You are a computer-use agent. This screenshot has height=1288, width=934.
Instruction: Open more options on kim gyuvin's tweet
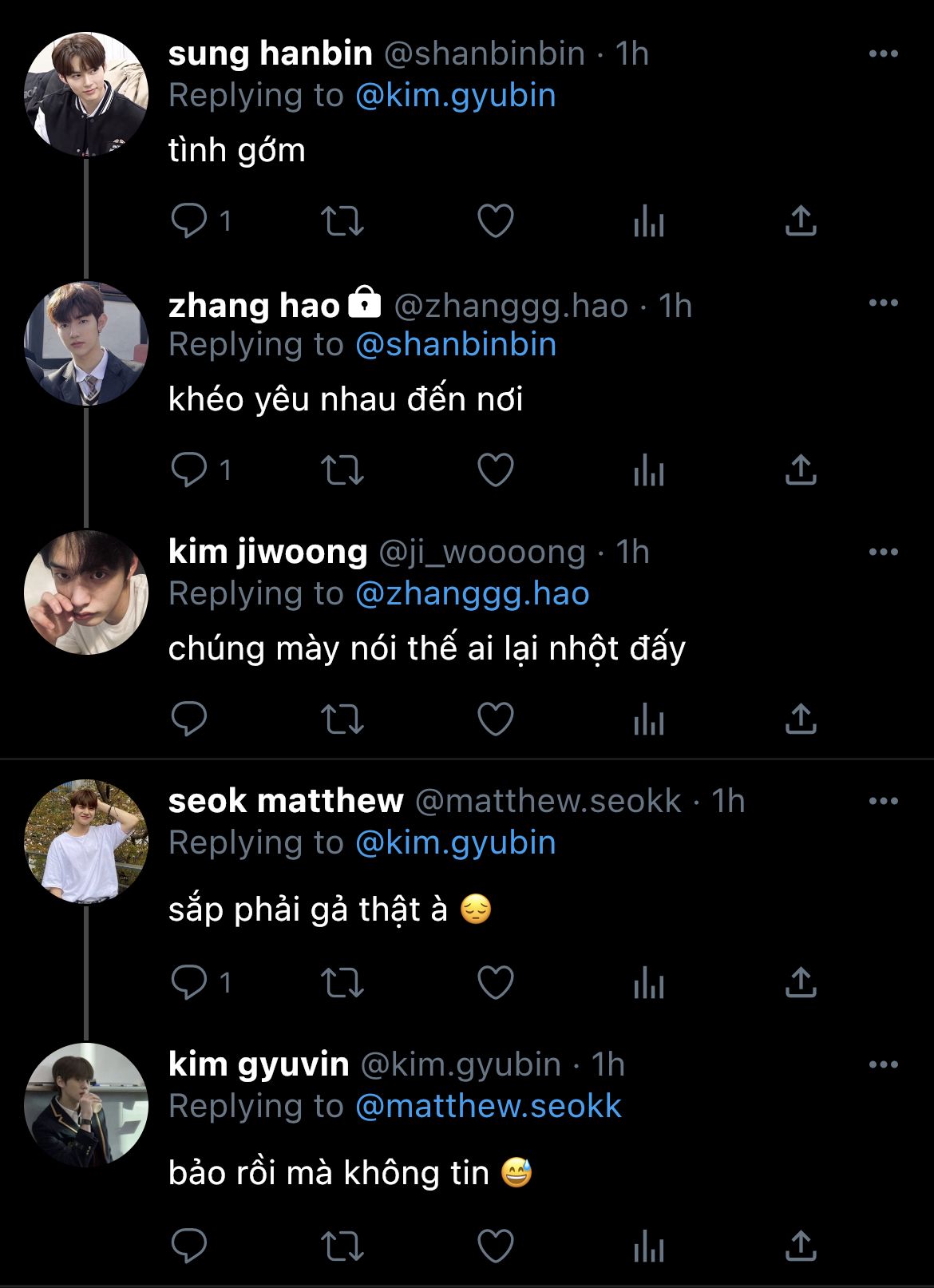tap(883, 1064)
